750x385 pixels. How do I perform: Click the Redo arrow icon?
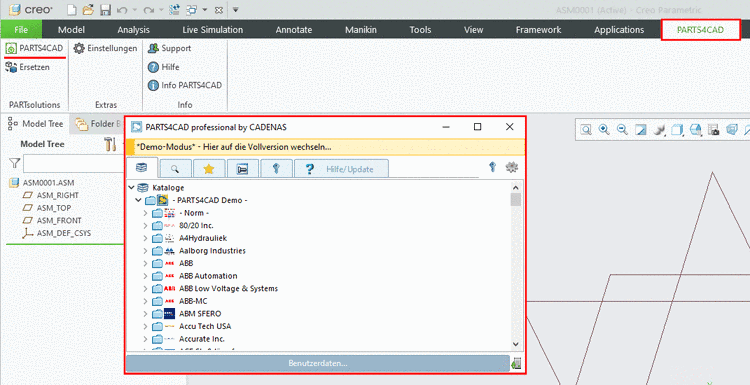[149, 10]
